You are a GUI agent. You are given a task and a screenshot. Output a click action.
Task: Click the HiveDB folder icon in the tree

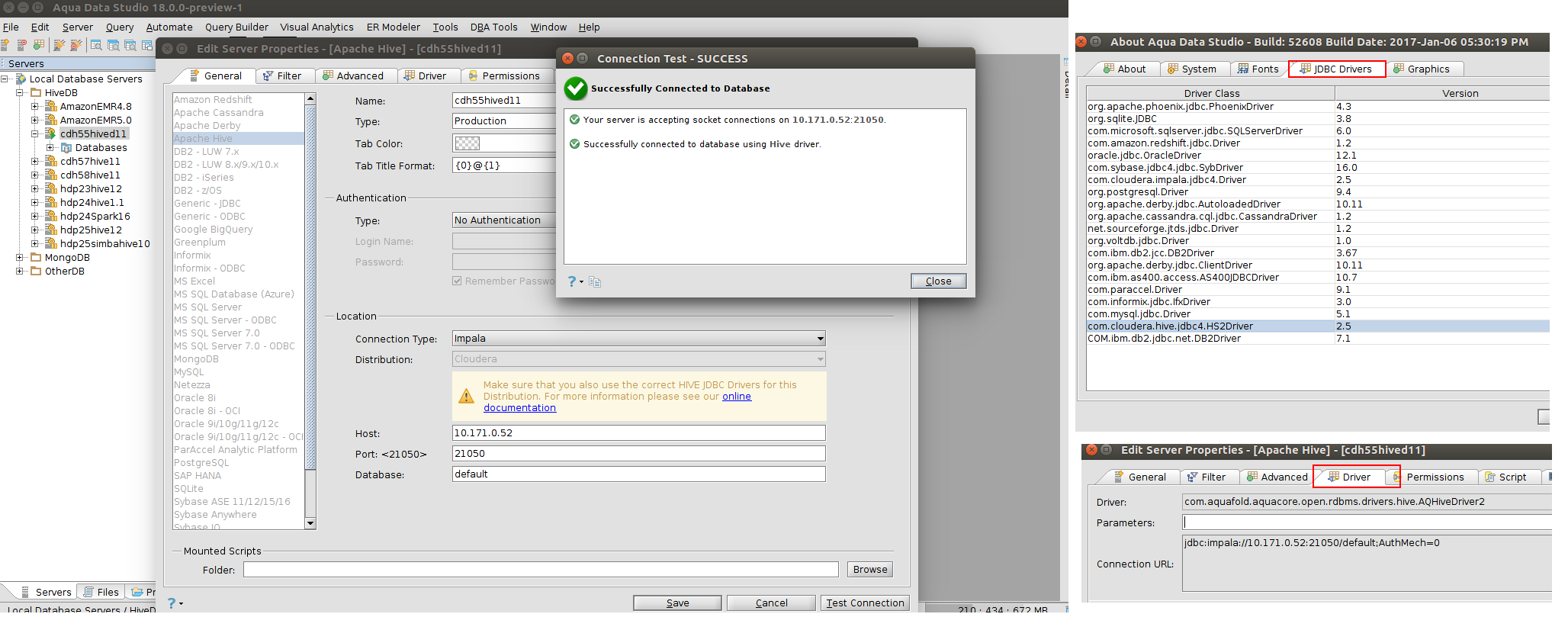36,92
